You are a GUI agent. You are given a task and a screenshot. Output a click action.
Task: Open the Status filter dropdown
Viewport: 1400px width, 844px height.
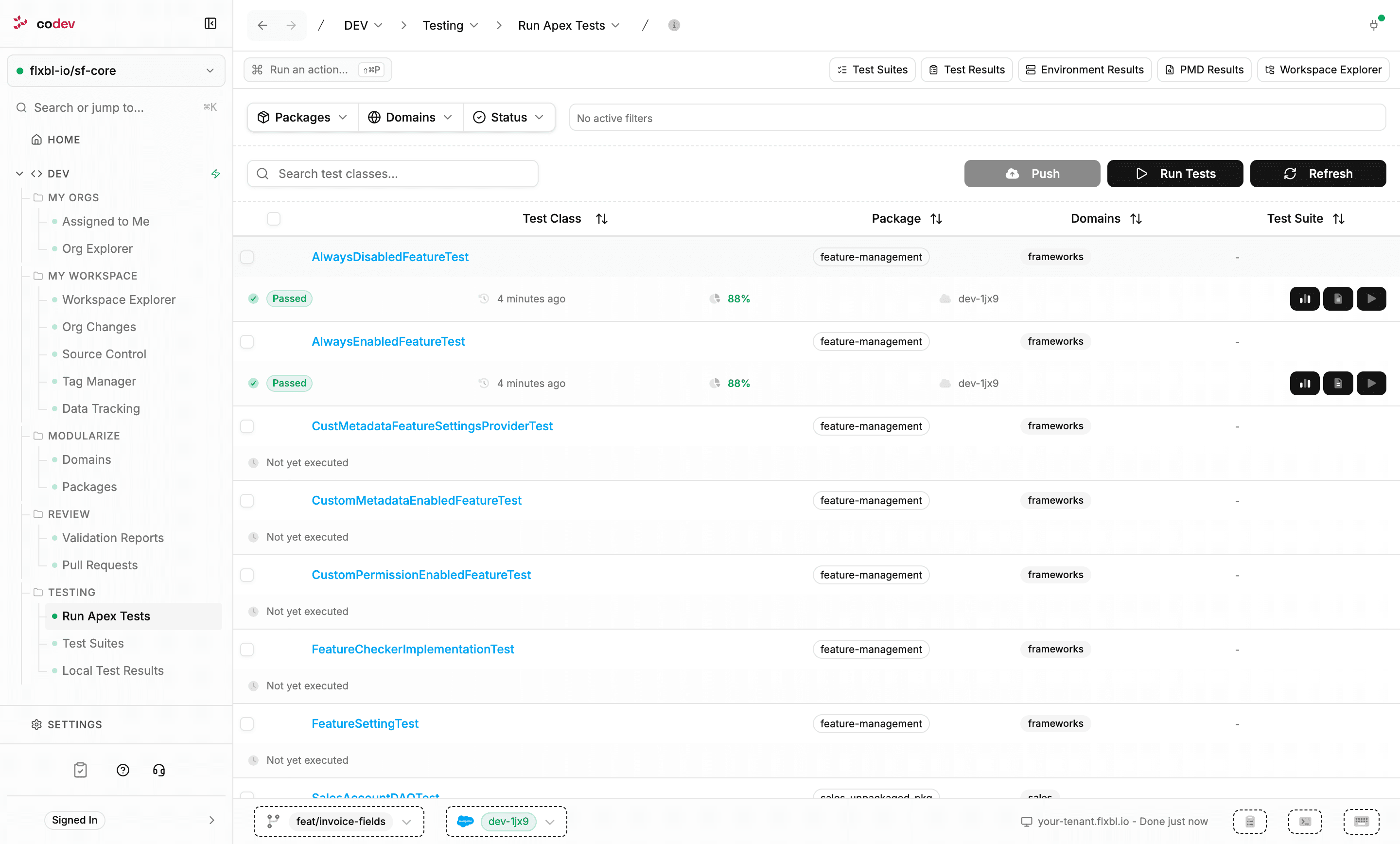click(508, 117)
